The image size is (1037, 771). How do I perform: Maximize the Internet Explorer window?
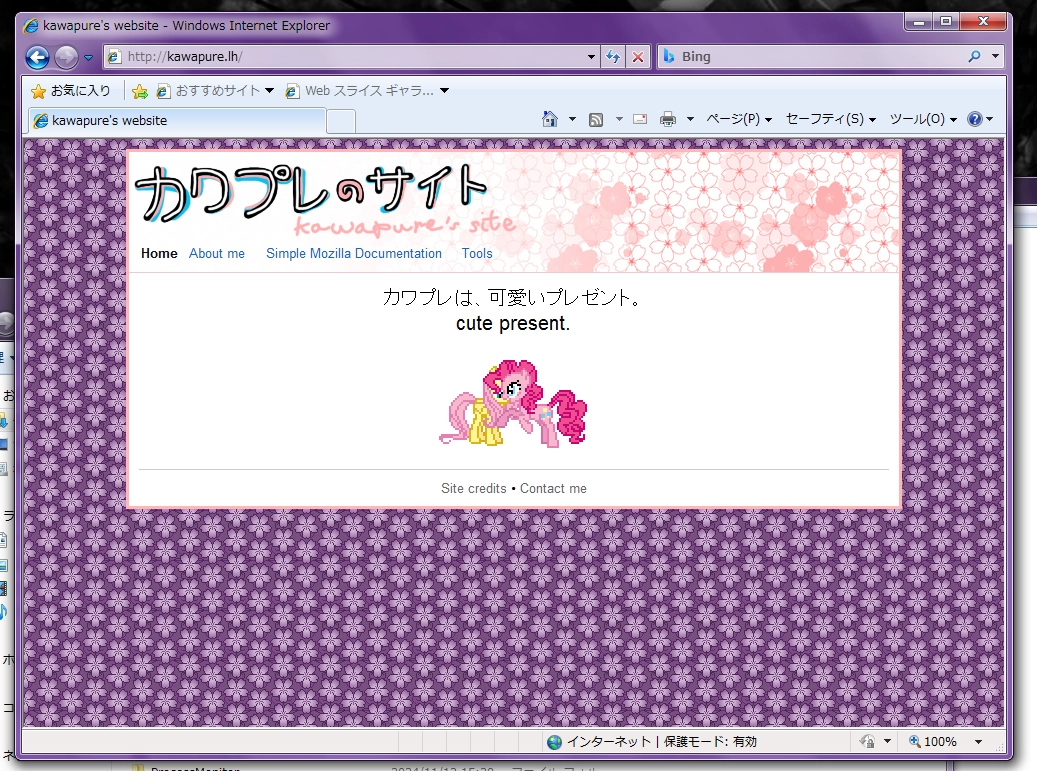coord(946,22)
